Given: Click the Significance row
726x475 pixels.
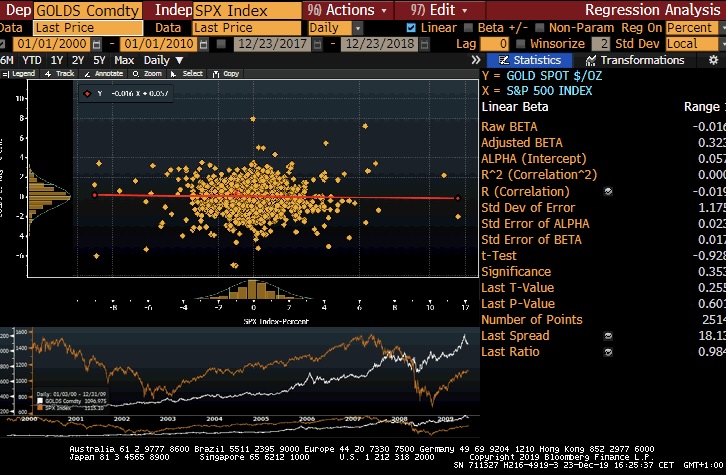Looking at the screenshot, I should [x=603, y=272].
